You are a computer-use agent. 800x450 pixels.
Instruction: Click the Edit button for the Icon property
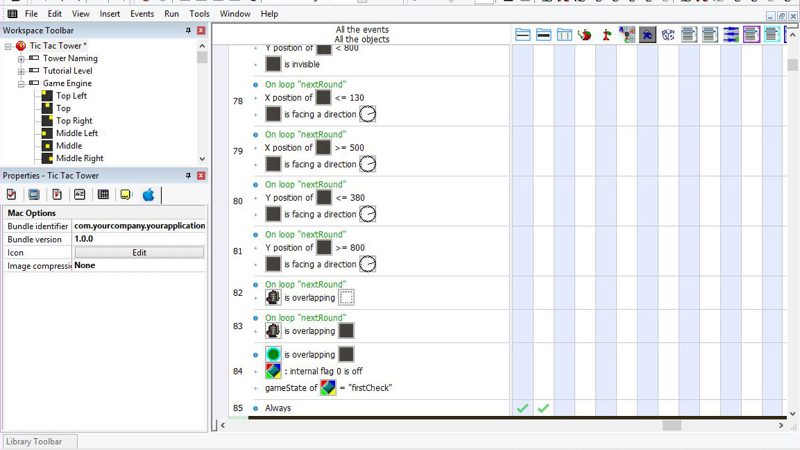pyautogui.click(x=139, y=252)
